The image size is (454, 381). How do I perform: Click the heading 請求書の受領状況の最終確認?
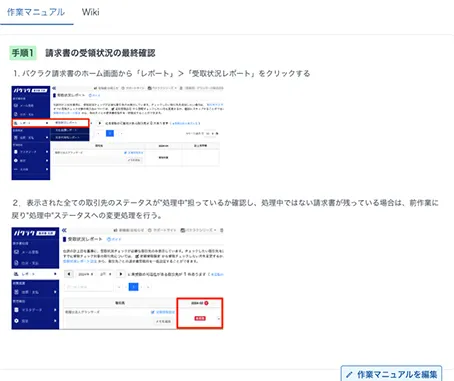(x=100, y=53)
